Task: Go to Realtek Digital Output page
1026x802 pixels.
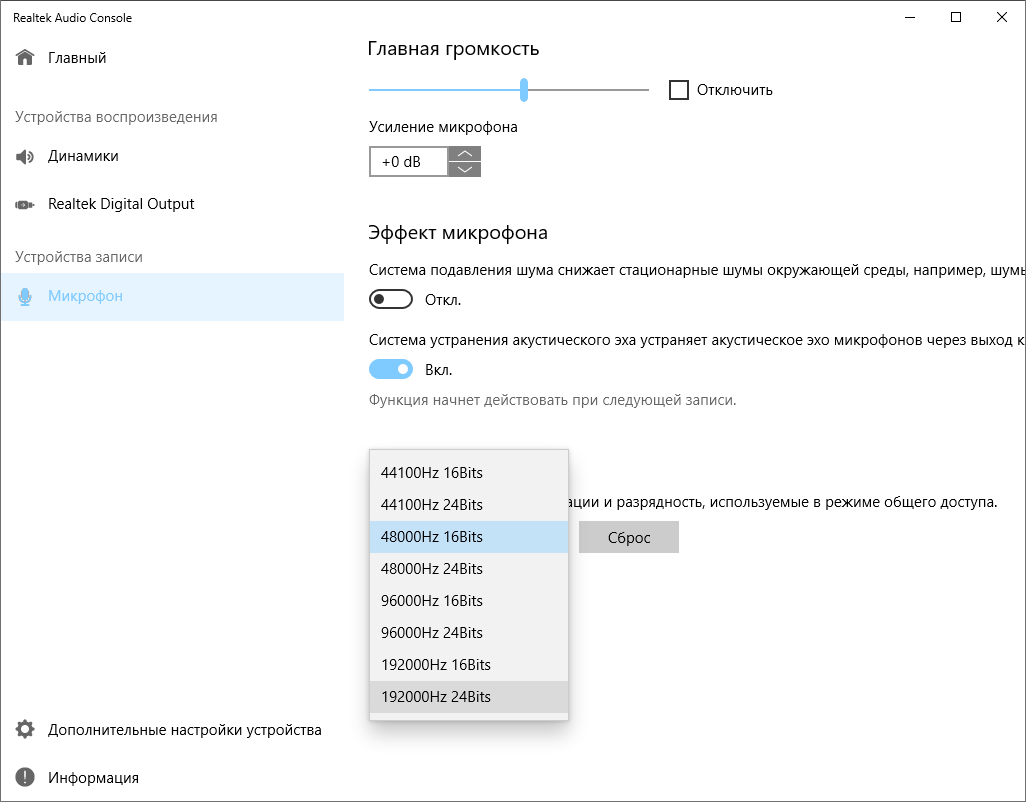Action: click(121, 205)
